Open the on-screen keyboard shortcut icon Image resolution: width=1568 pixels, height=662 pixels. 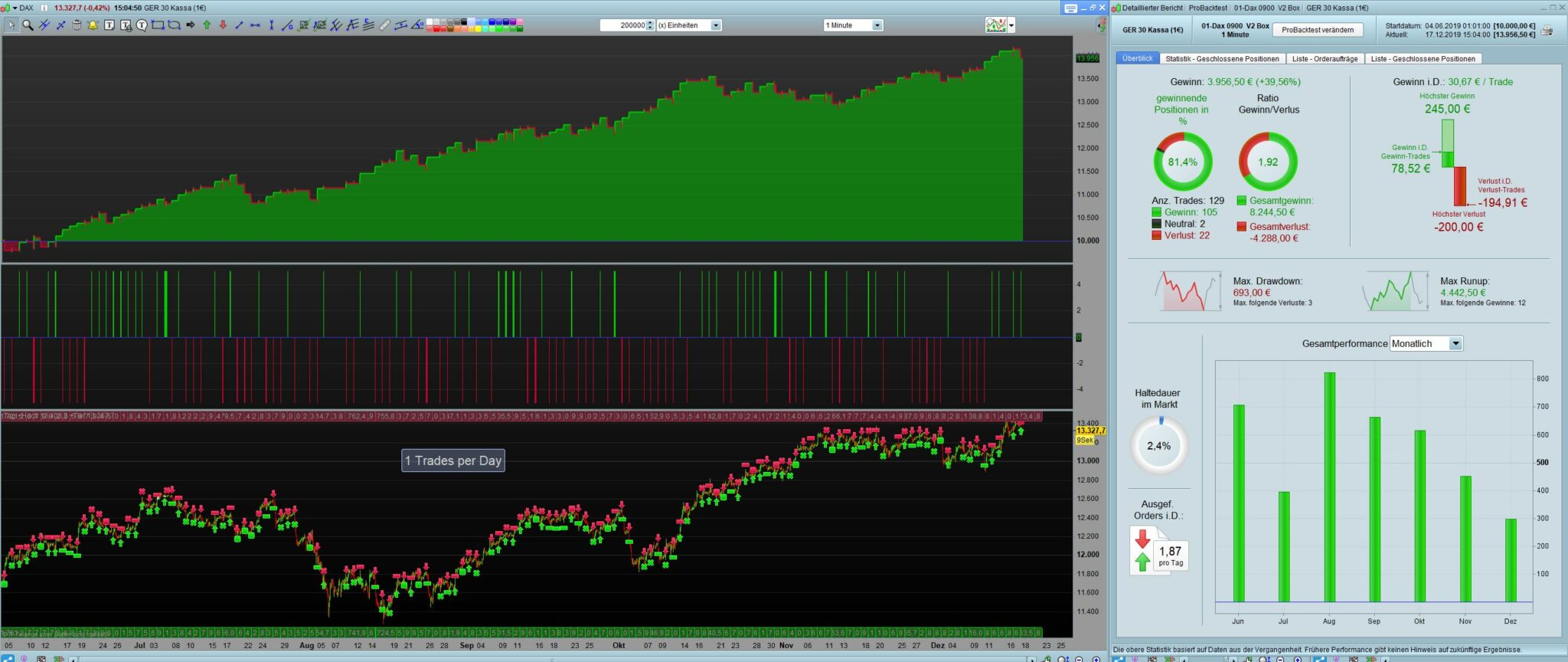1070,8
